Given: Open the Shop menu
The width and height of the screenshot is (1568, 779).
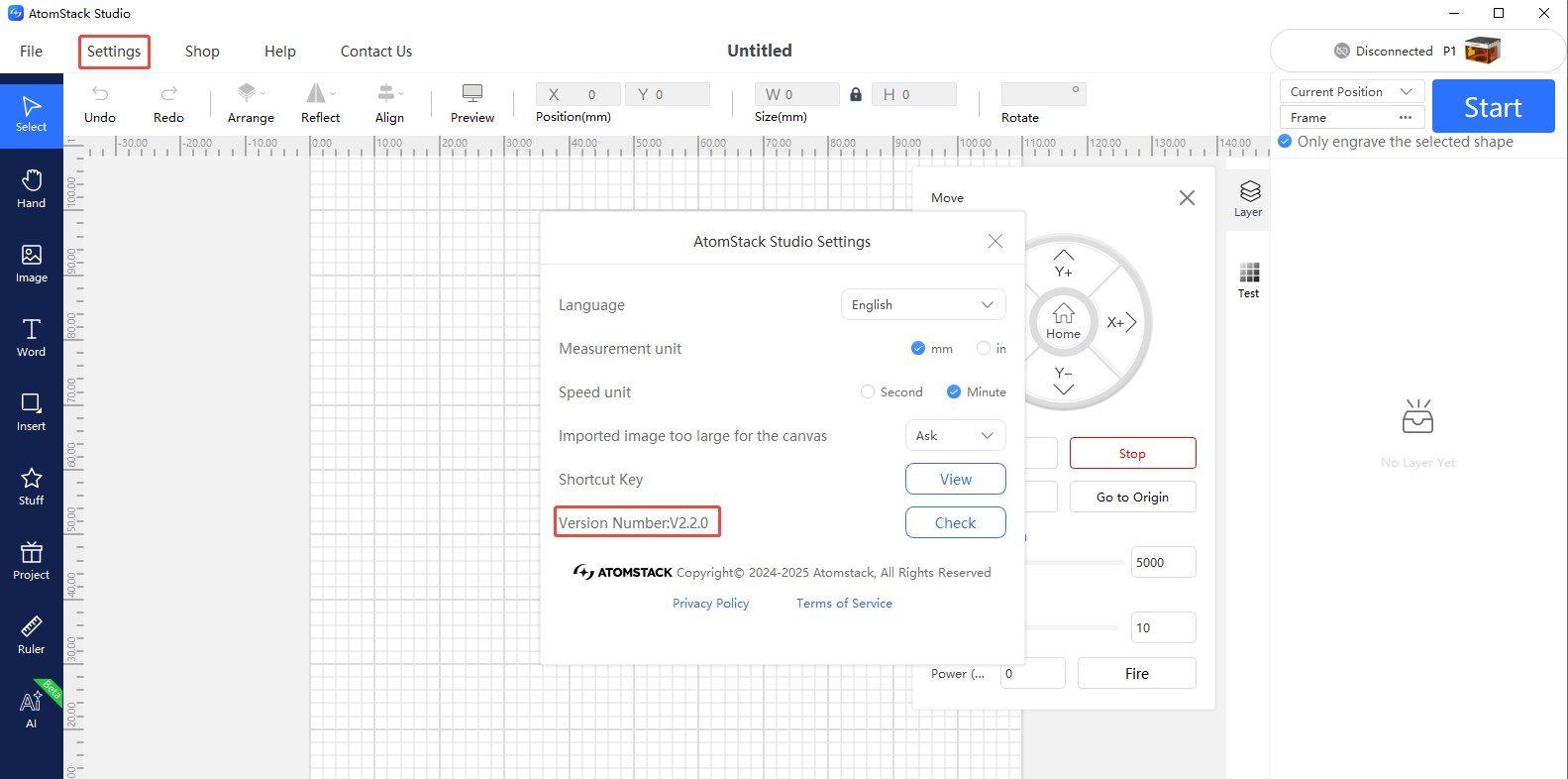Looking at the screenshot, I should pyautogui.click(x=202, y=52).
